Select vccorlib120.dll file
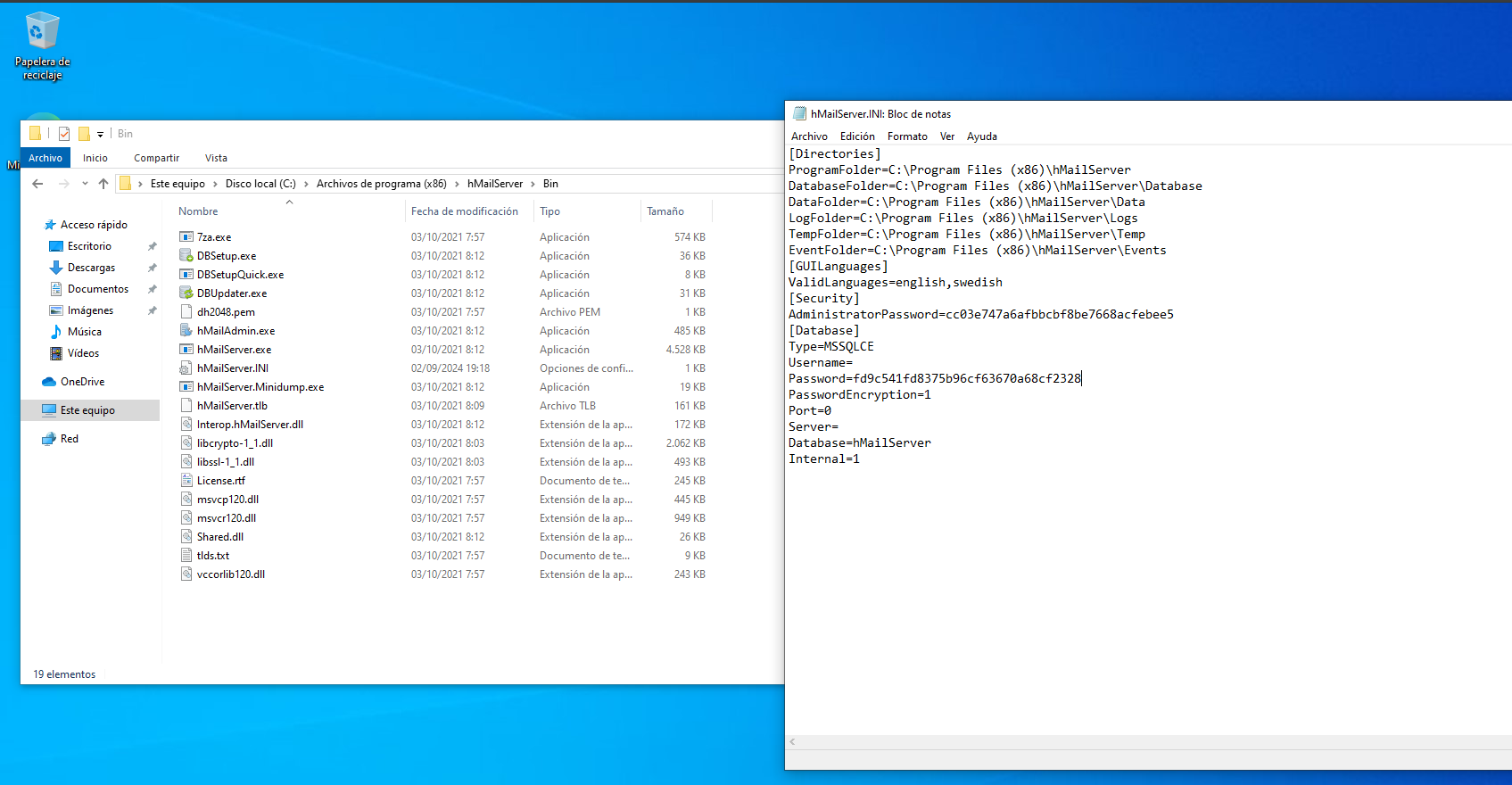This screenshot has width=1512, height=785. click(231, 574)
